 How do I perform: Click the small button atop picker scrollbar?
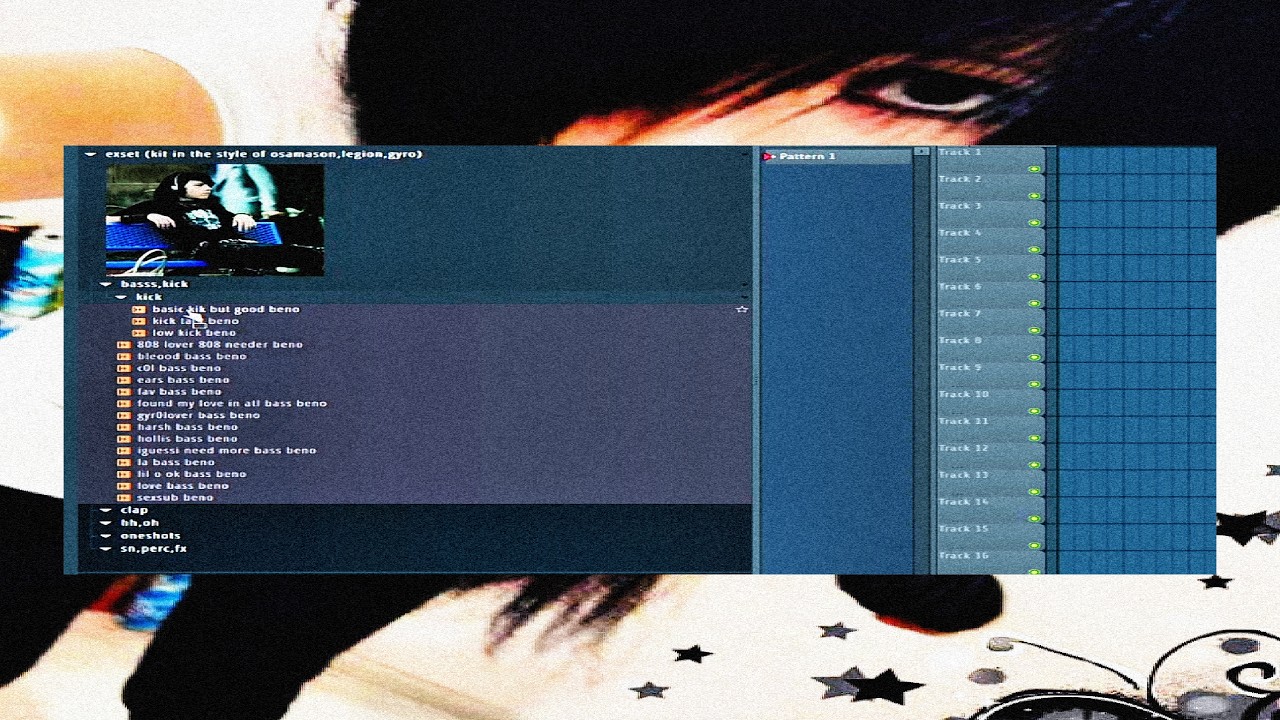[921, 153]
